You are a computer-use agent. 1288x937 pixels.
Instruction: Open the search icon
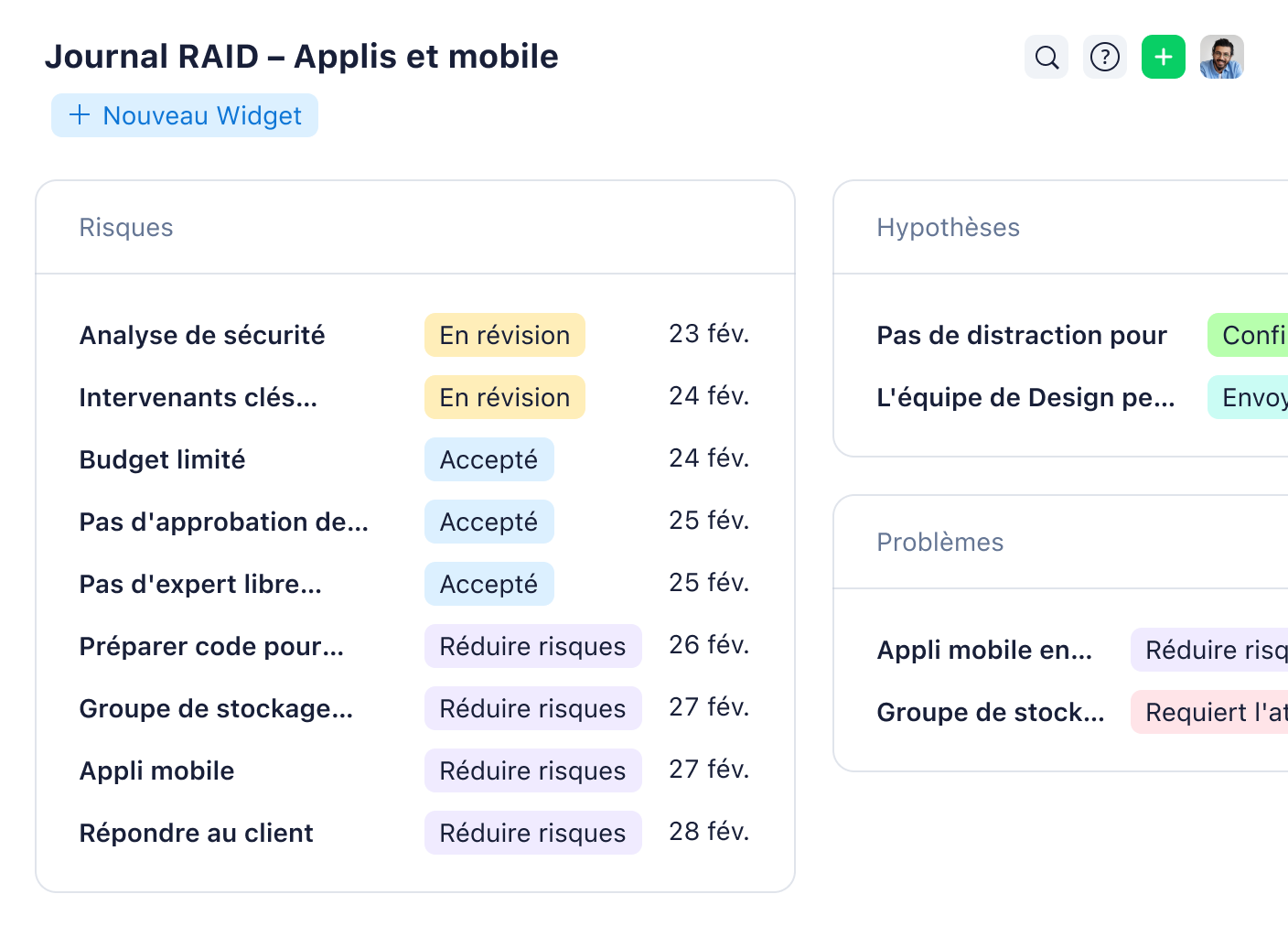click(x=1046, y=57)
